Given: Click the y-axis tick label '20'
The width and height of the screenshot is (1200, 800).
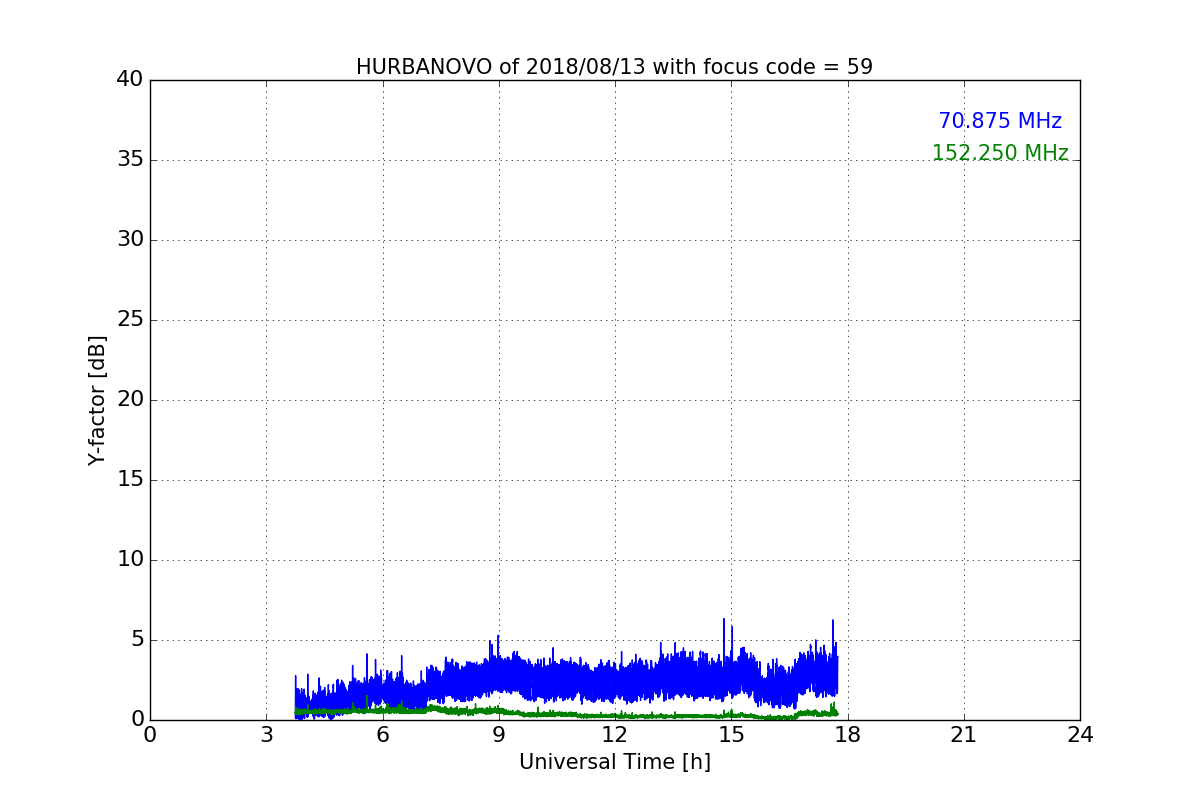Looking at the screenshot, I should 130,400.
